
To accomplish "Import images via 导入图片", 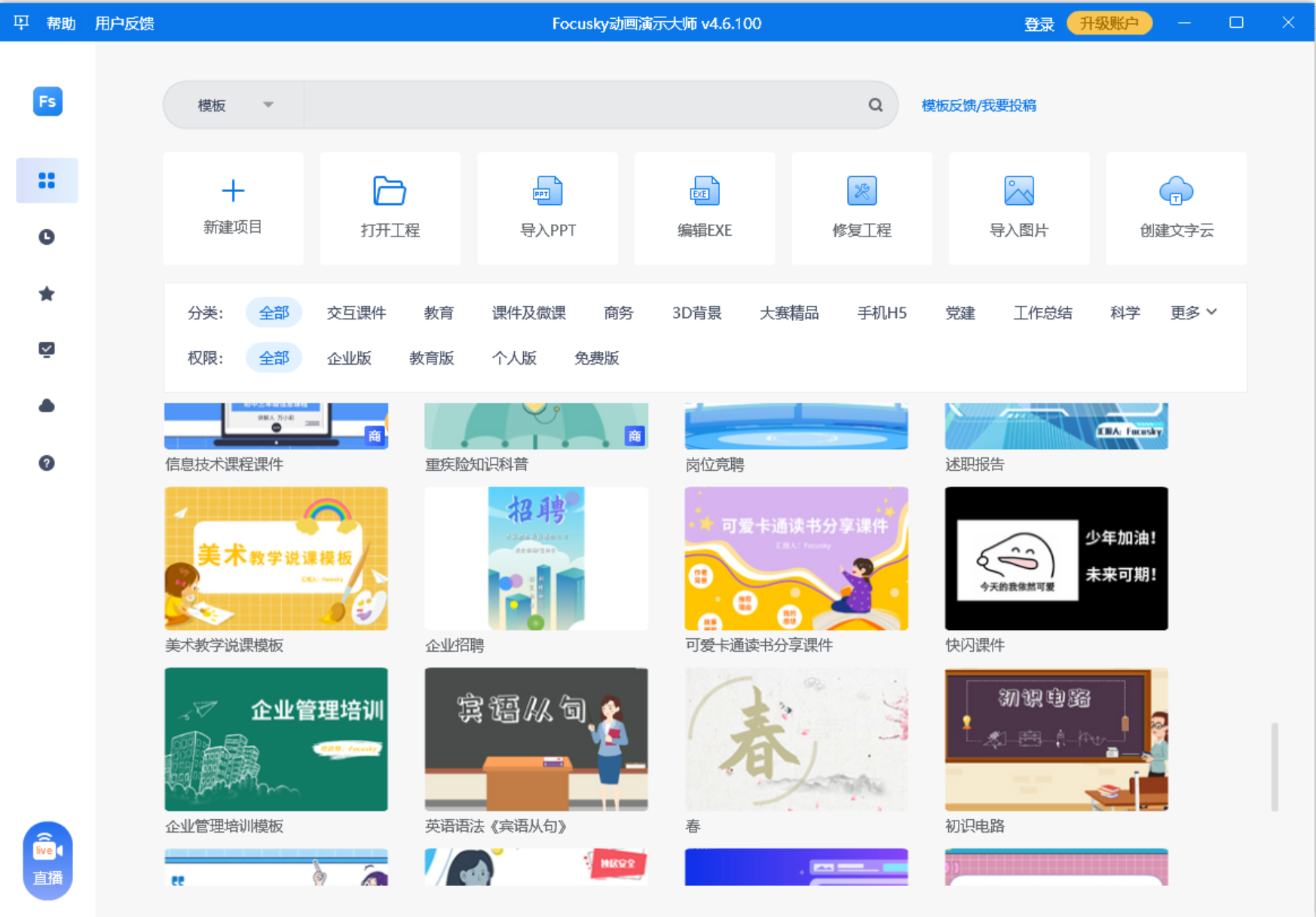I will tap(1018, 208).
